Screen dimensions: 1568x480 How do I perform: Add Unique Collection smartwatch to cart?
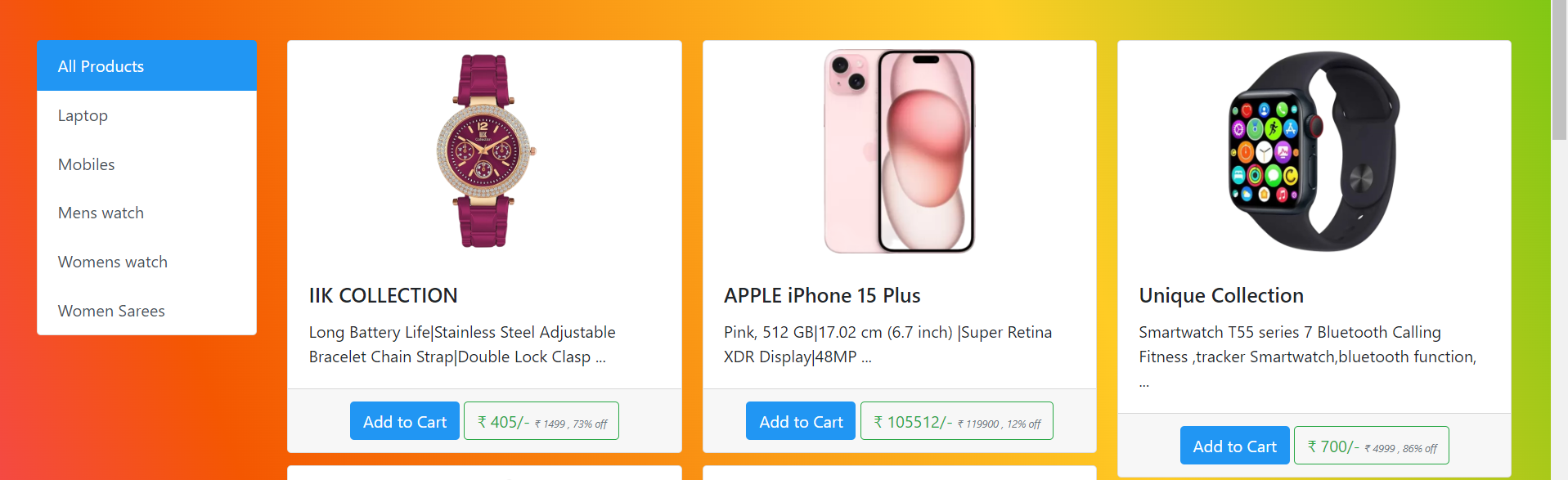pyautogui.click(x=1233, y=446)
